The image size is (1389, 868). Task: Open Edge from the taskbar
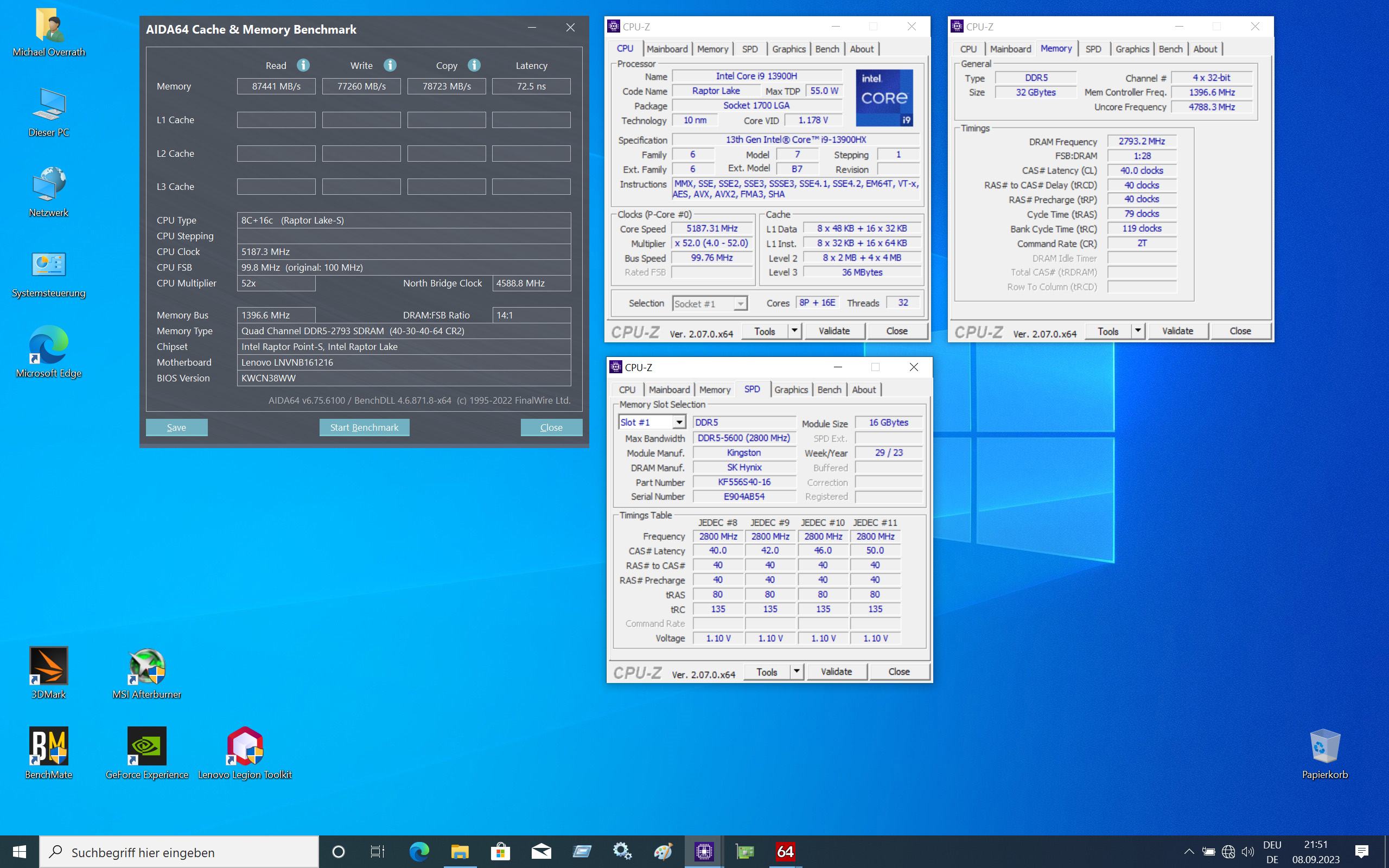click(419, 852)
